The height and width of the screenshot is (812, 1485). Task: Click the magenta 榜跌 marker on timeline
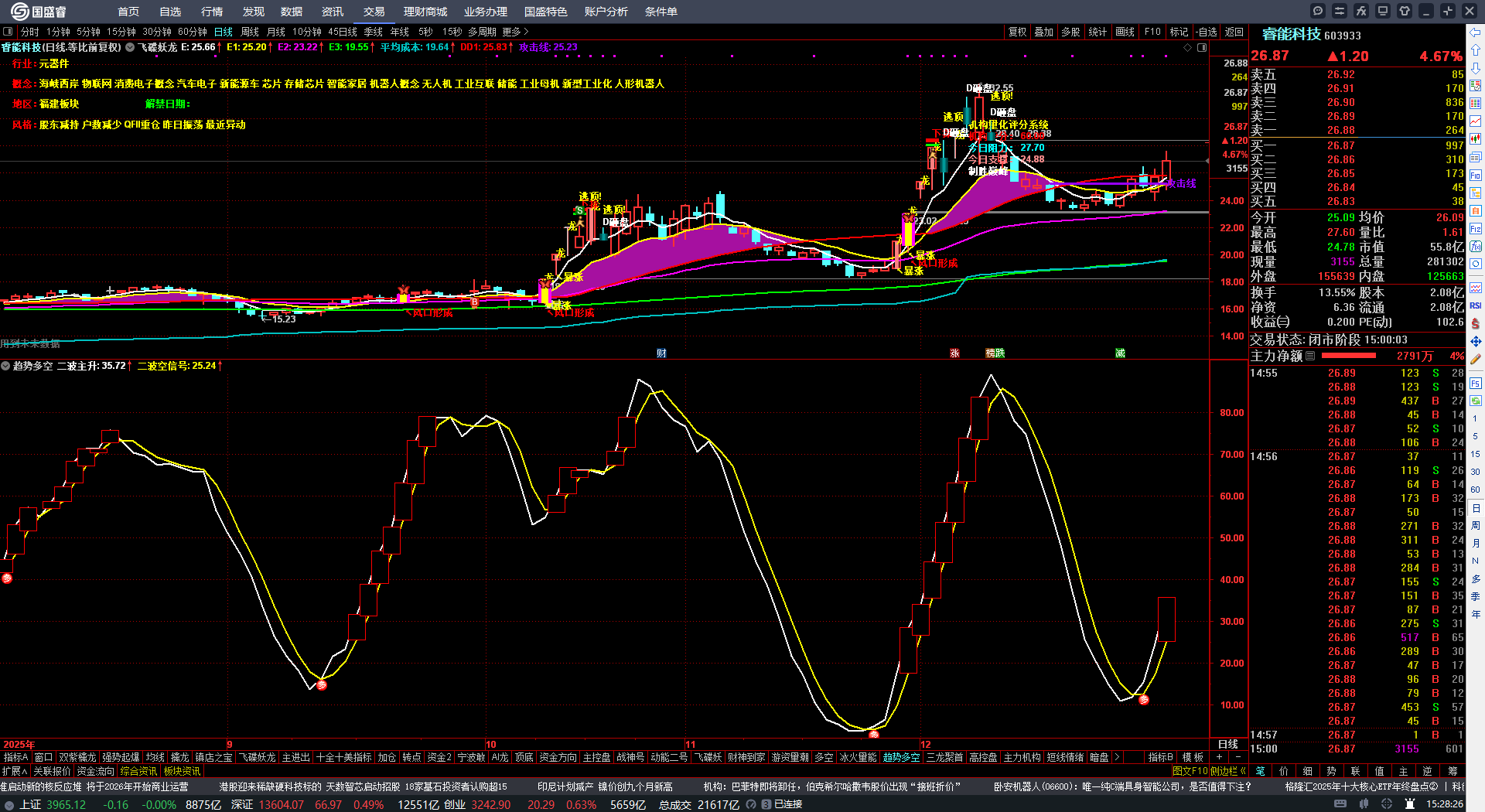click(x=995, y=353)
